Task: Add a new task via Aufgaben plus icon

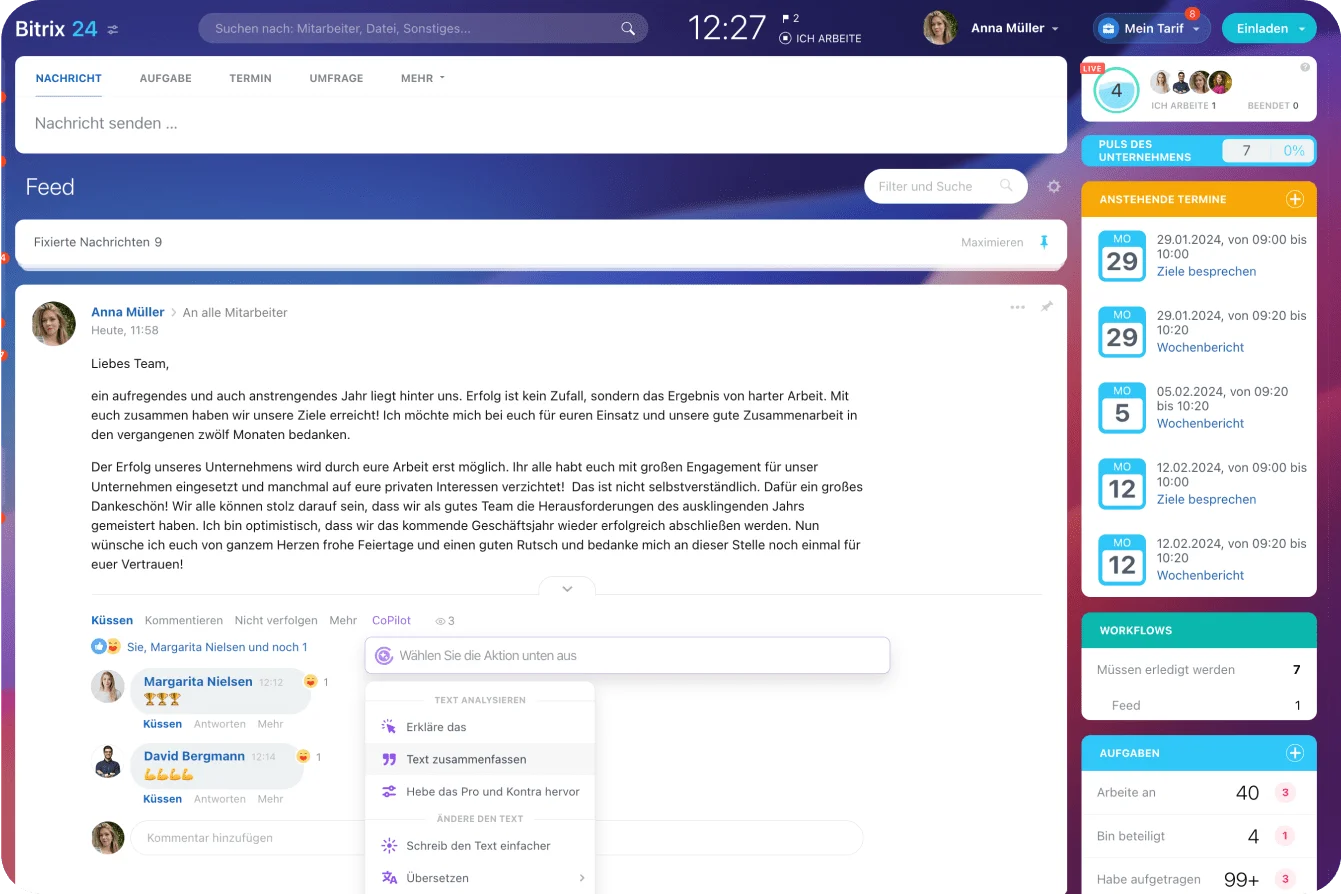Action: pos(1294,753)
